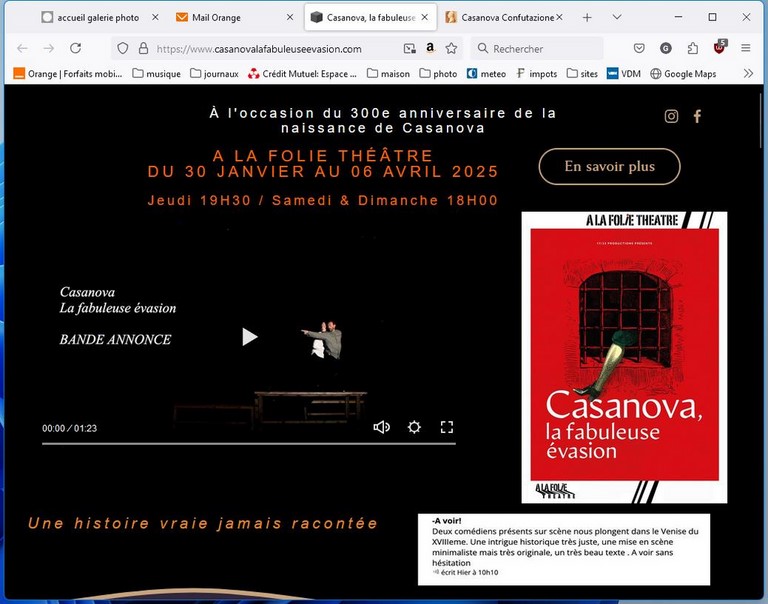The image size is (768, 604).
Task: Open the Casanova red poster image
Action: pos(624,357)
